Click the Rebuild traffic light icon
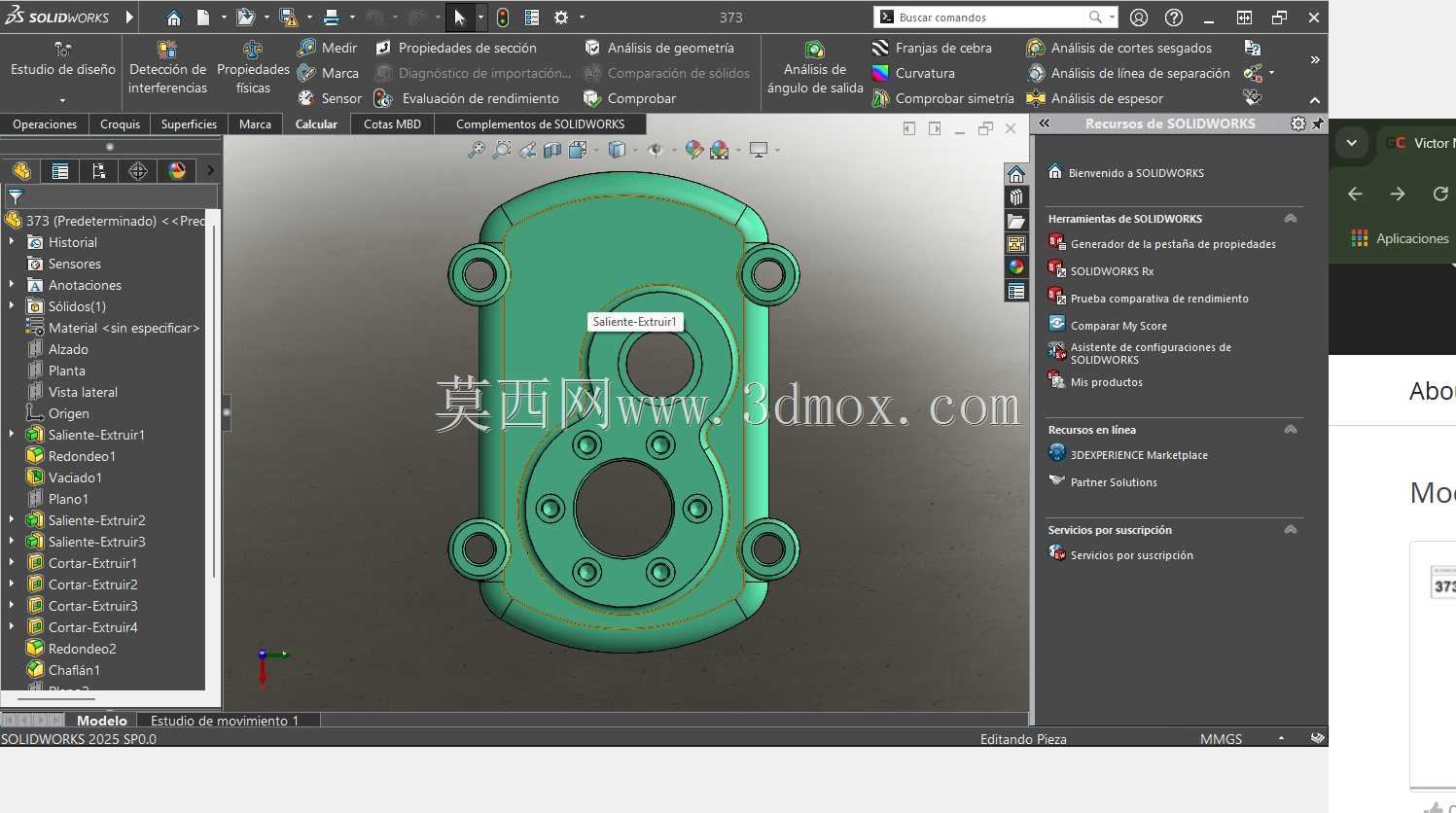The width and height of the screenshot is (1456, 813). point(503,18)
